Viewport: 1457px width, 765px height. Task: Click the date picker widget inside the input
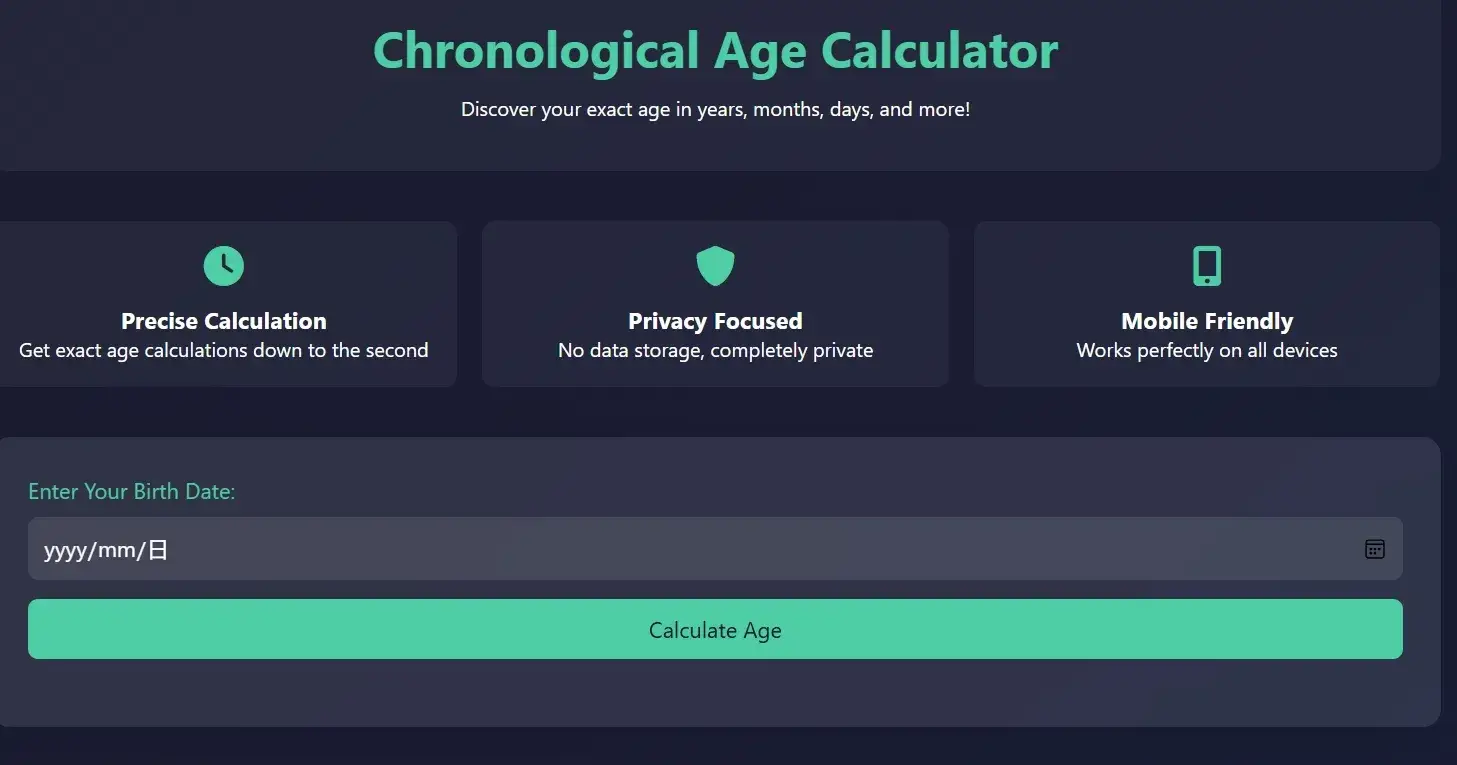1375,549
